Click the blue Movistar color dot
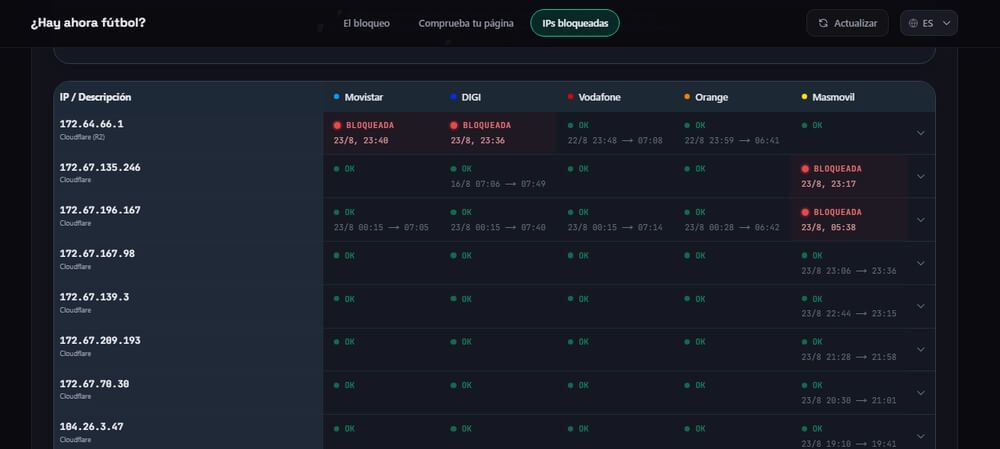 click(337, 97)
